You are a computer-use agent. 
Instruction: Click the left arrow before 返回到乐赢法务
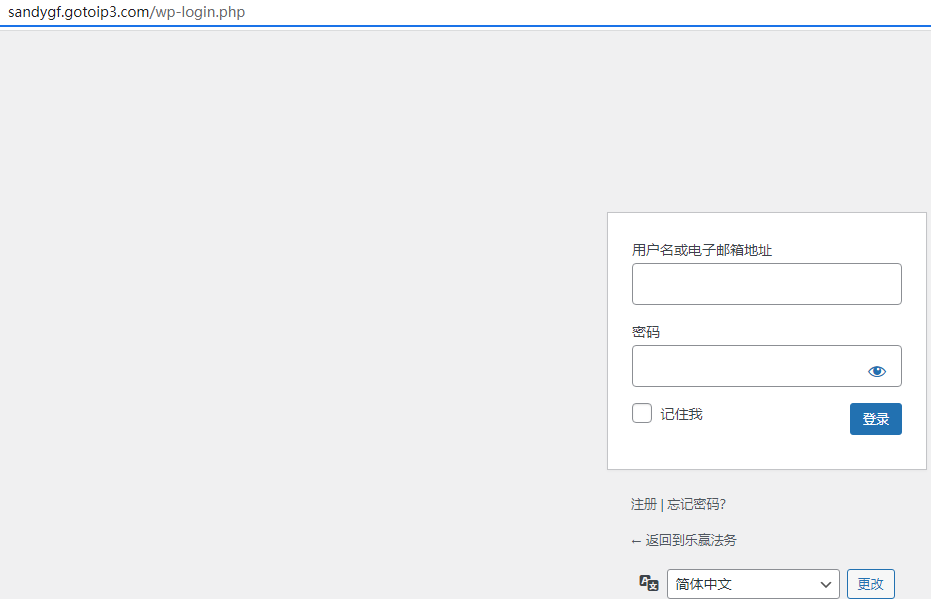tap(636, 540)
